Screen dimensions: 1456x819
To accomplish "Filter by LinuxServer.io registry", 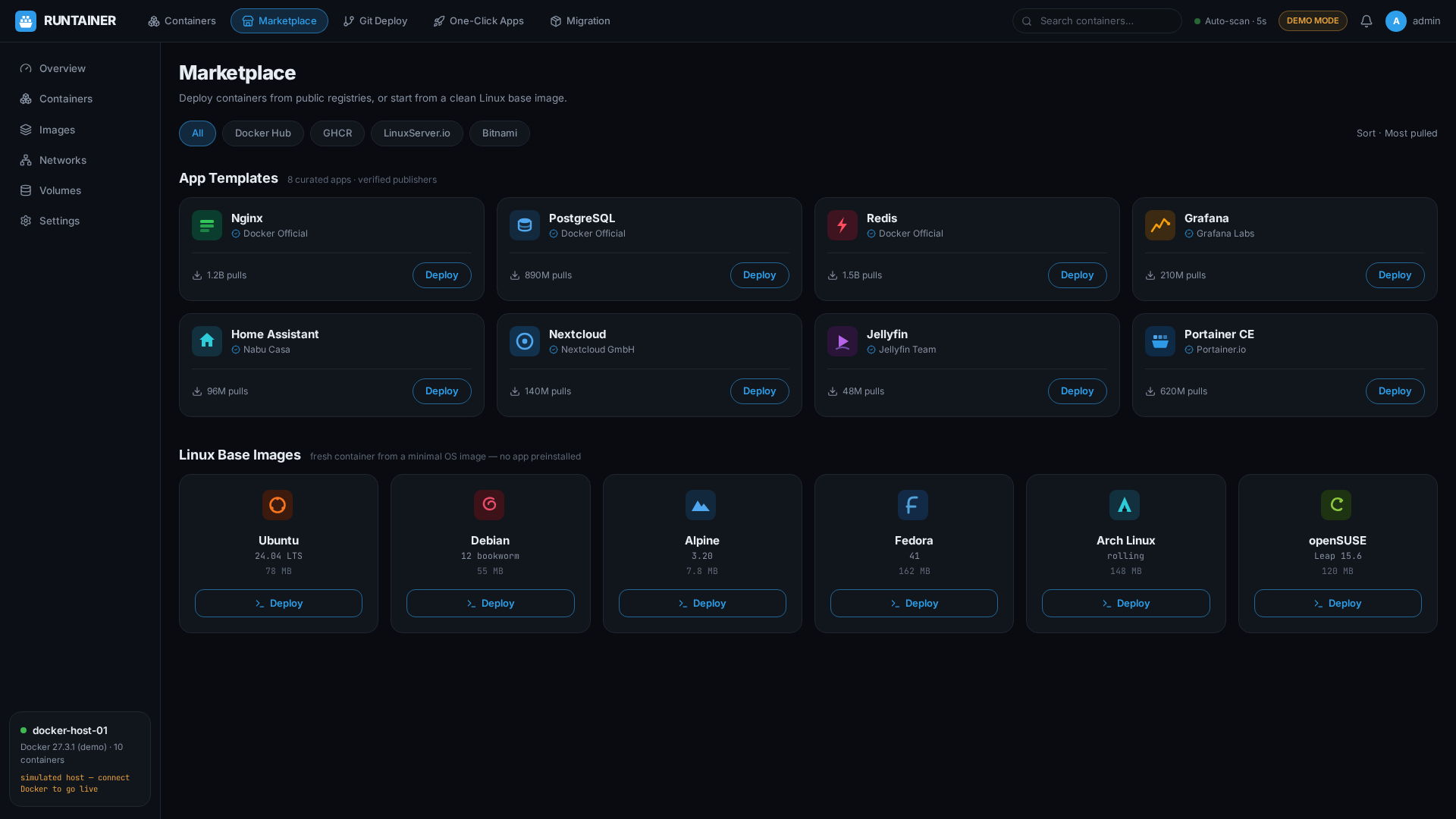I will [417, 133].
